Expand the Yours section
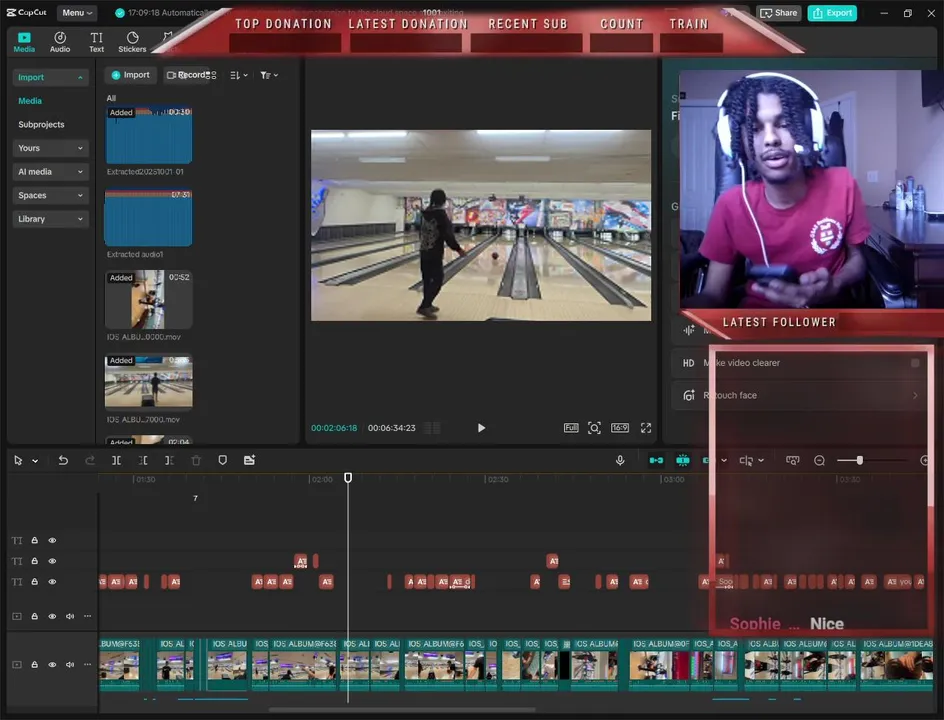Image resolution: width=944 pixels, height=720 pixels. (50, 148)
